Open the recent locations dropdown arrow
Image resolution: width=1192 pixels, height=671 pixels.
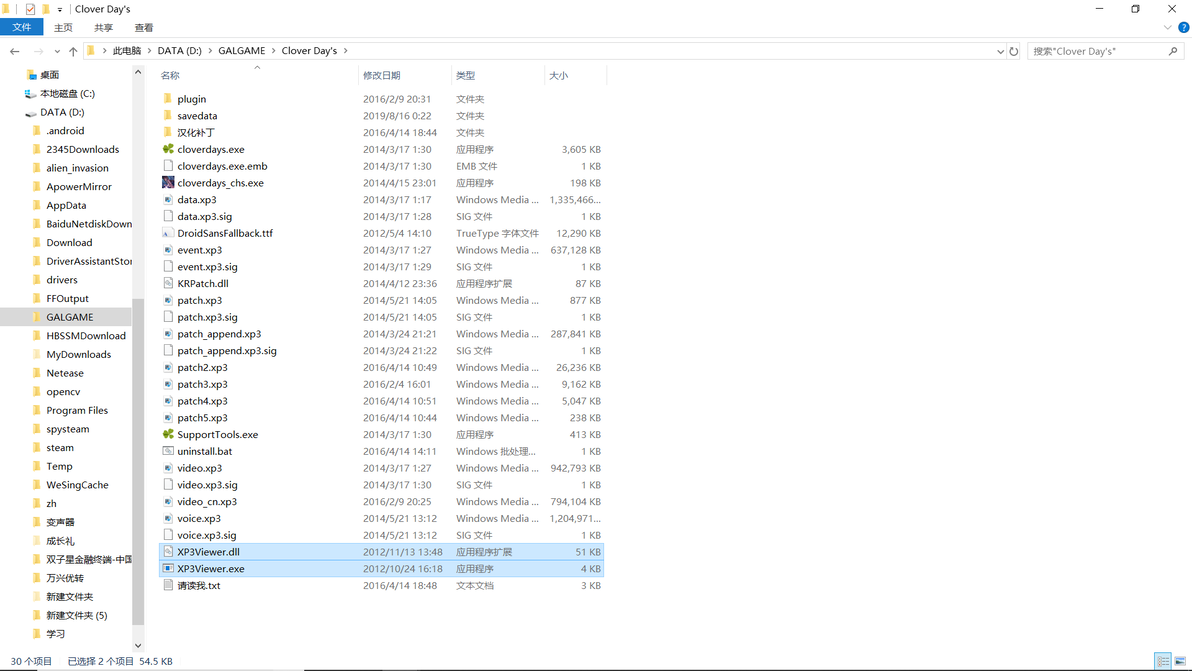[x=57, y=51]
